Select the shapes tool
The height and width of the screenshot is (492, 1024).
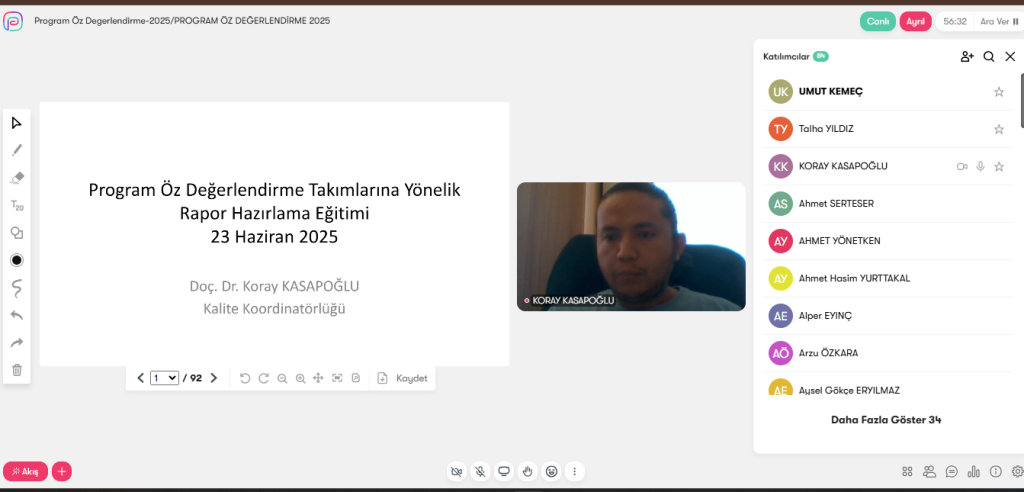click(17, 233)
